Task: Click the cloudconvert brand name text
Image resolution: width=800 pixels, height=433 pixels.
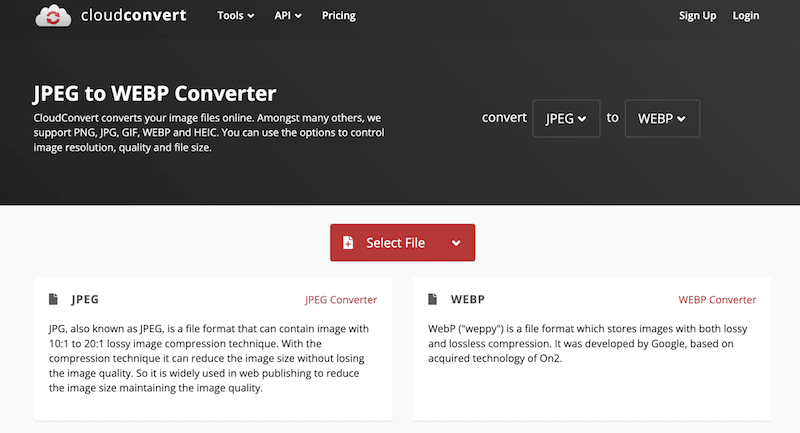Action: 134,15
